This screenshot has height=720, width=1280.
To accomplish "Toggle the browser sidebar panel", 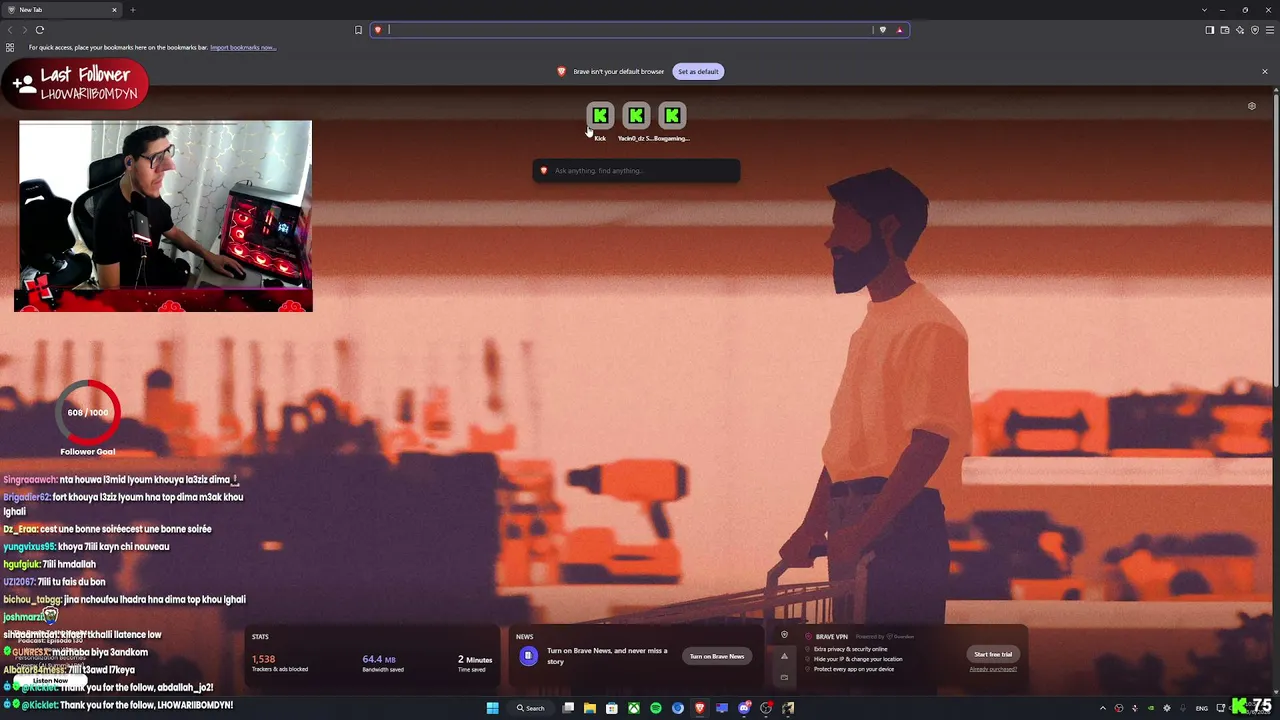I will click(x=1209, y=30).
